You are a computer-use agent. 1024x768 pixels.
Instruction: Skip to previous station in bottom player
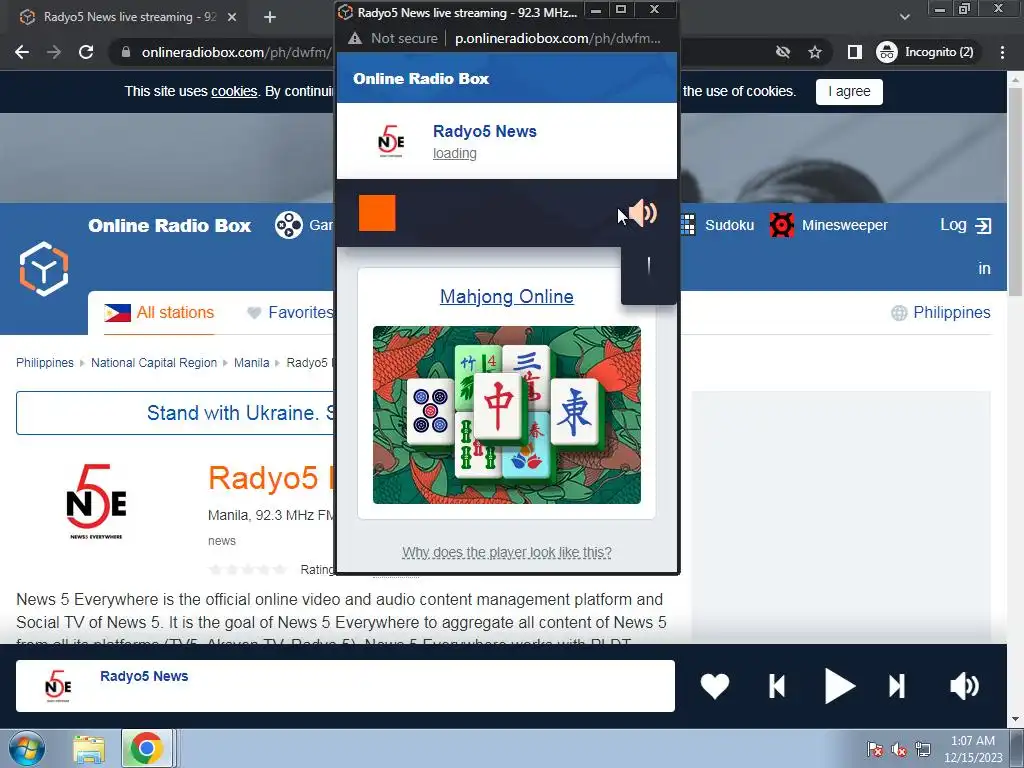click(776, 686)
